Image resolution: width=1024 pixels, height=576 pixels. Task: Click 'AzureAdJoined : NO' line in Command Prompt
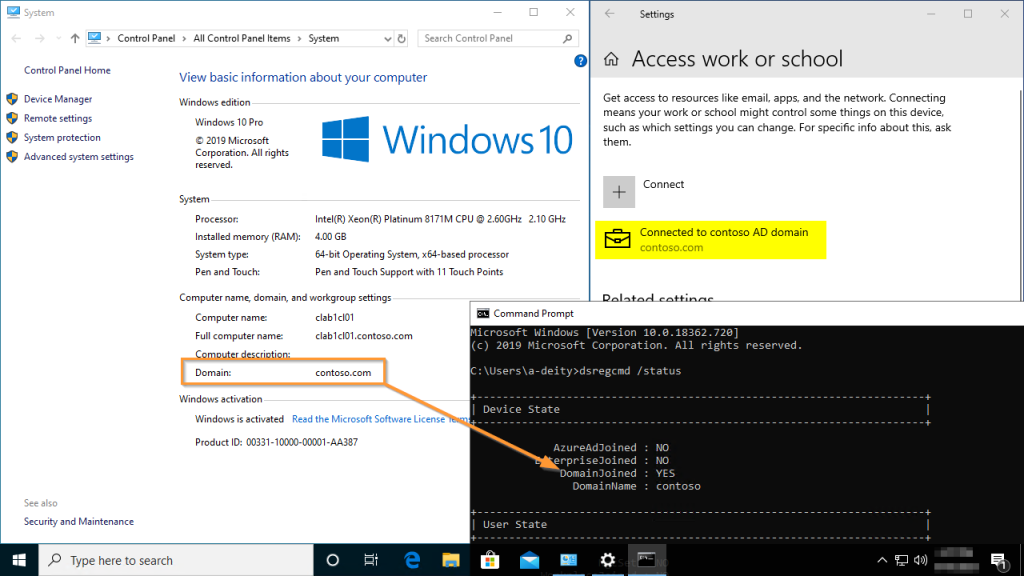[611, 447]
